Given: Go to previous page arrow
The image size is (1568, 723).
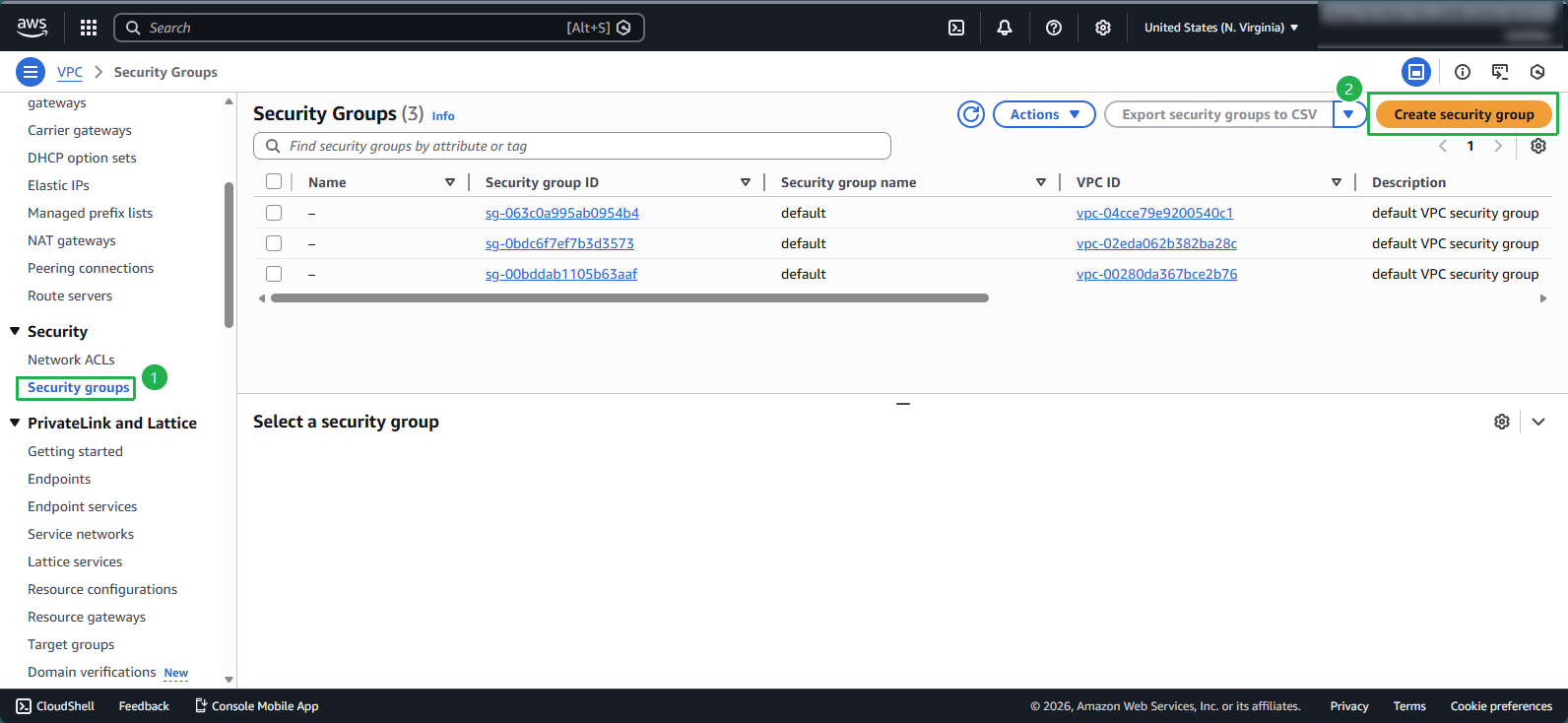Looking at the screenshot, I should tap(1443, 146).
